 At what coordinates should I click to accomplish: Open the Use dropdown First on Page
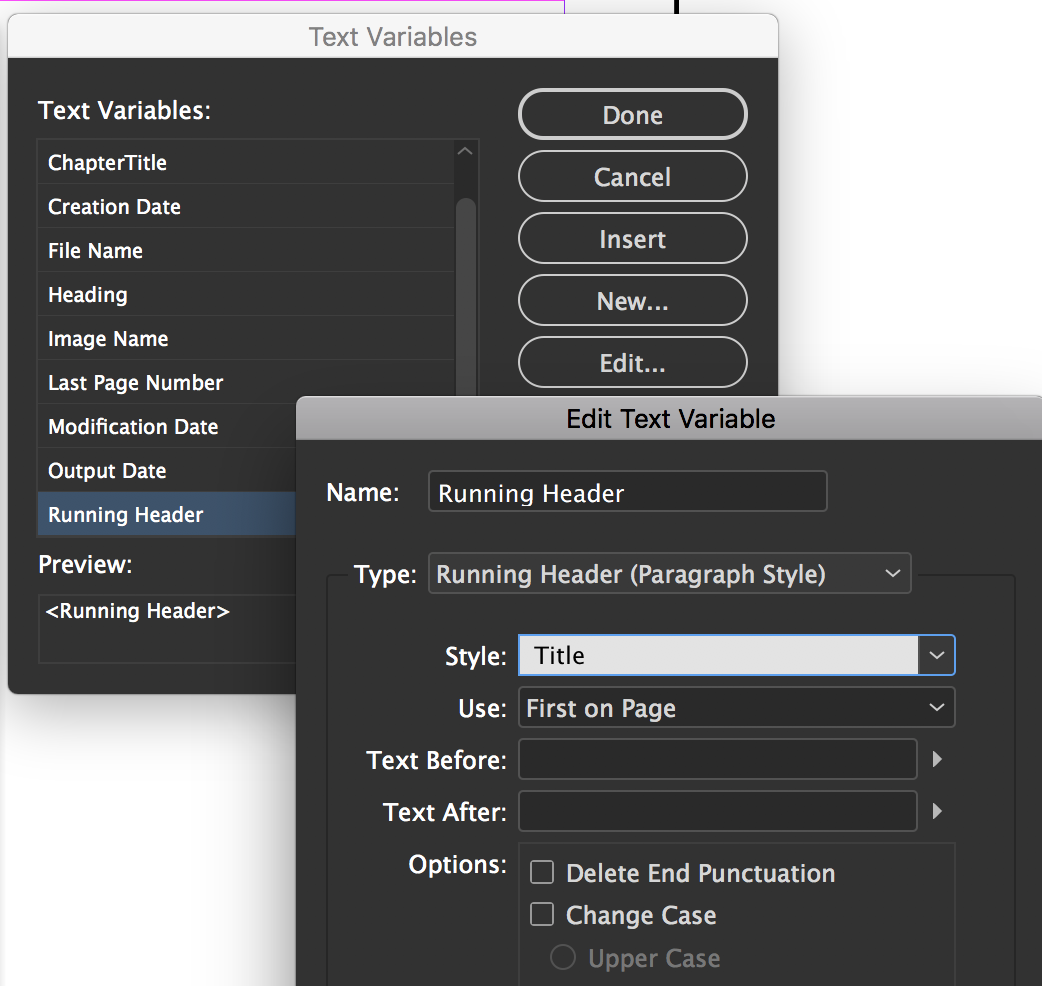click(x=736, y=708)
